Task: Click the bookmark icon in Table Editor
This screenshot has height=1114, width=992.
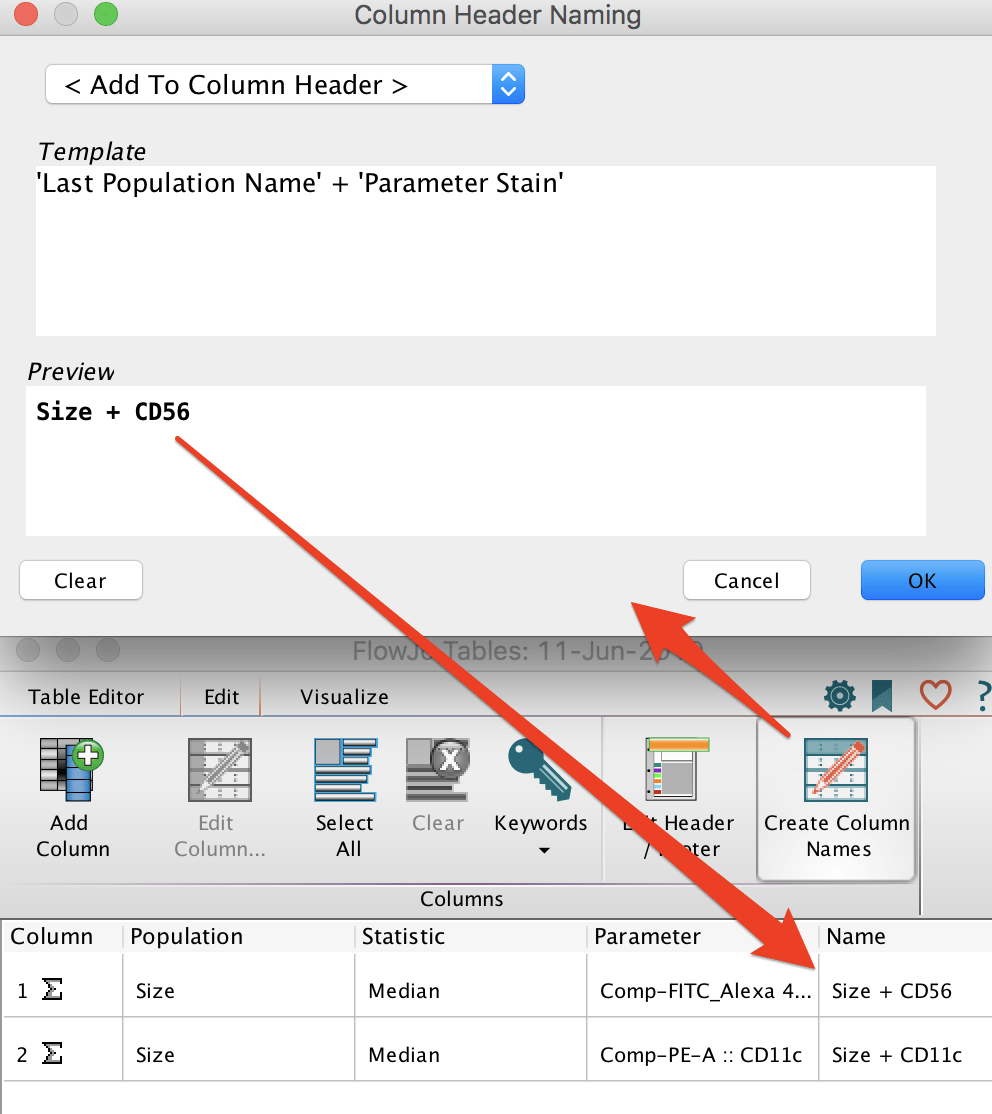Action: pyautogui.click(x=882, y=696)
